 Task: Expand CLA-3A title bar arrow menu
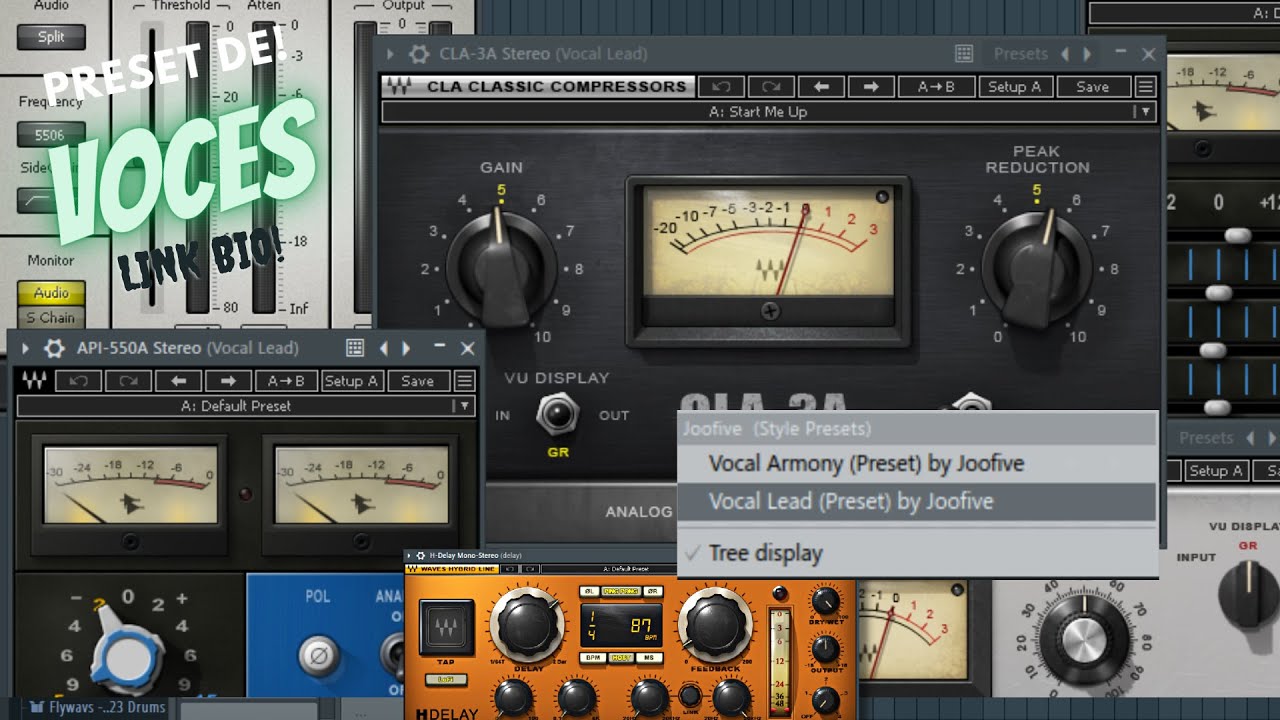[390, 54]
